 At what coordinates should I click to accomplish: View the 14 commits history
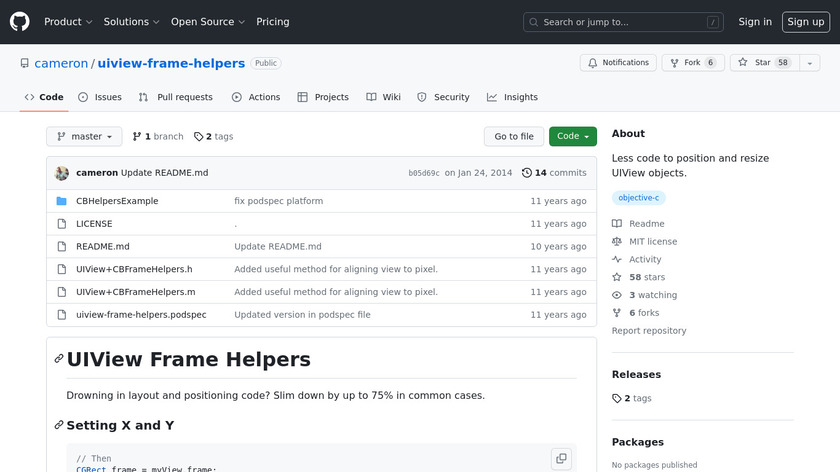click(x=554, y=173)
